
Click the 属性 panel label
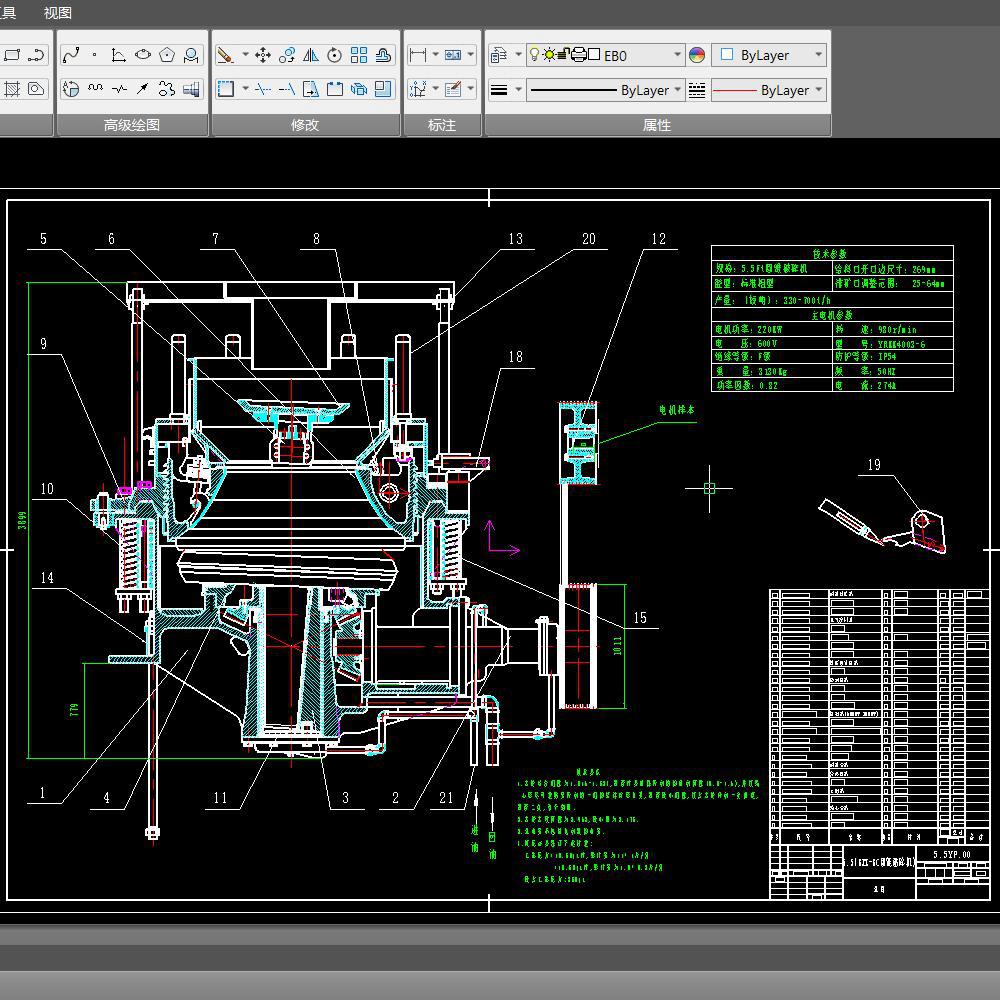(x=657, y=125)
